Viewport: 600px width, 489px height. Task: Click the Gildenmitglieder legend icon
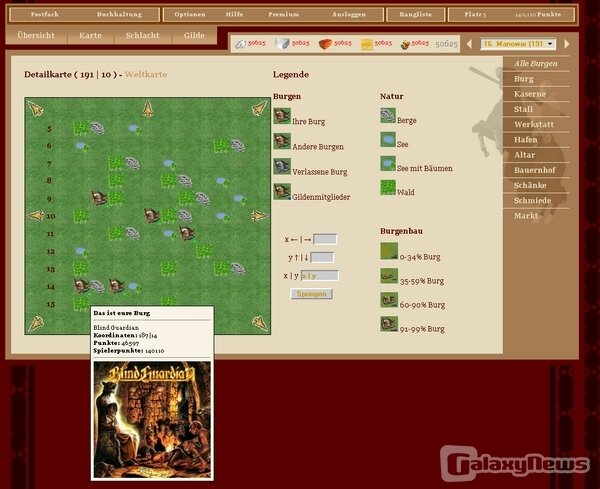pos(282,192)
